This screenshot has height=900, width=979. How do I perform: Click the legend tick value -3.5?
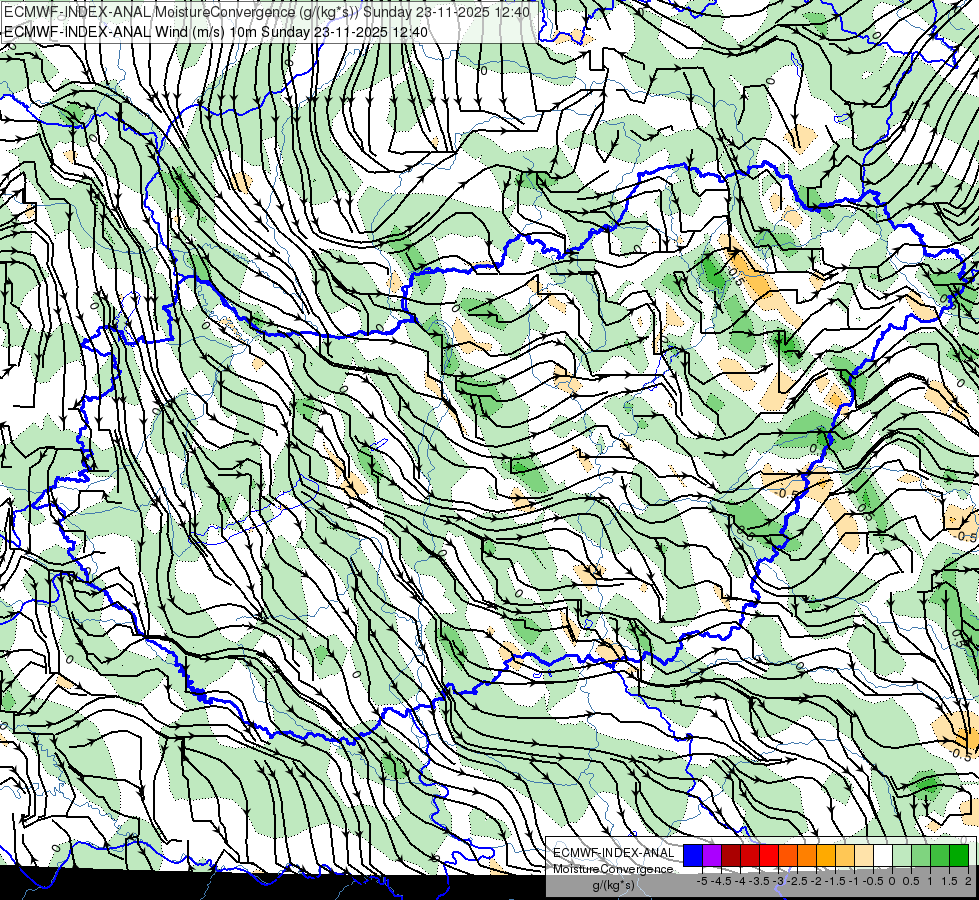click(x=759, y=881)
